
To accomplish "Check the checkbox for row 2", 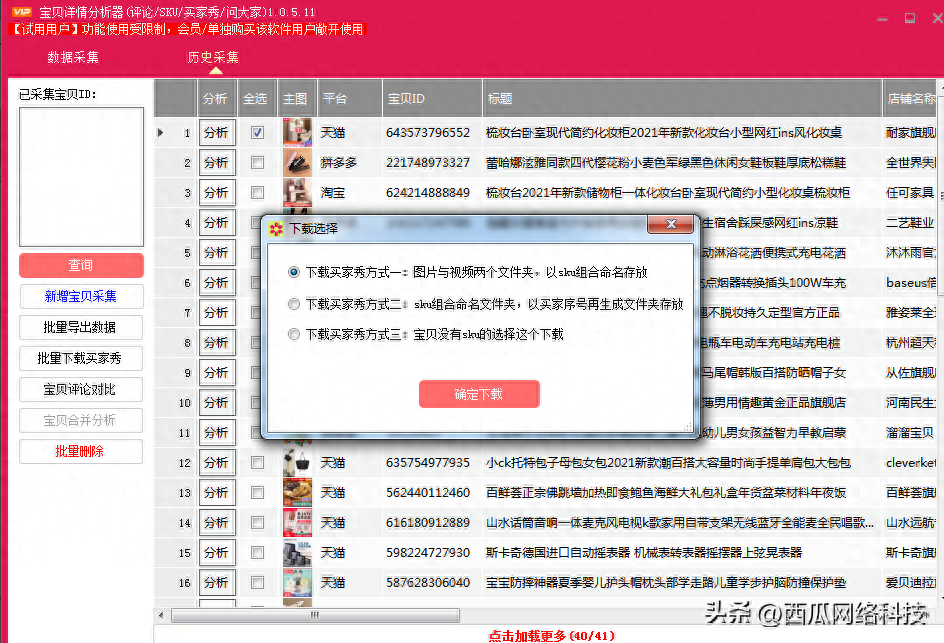I will [x=258, y=162].
